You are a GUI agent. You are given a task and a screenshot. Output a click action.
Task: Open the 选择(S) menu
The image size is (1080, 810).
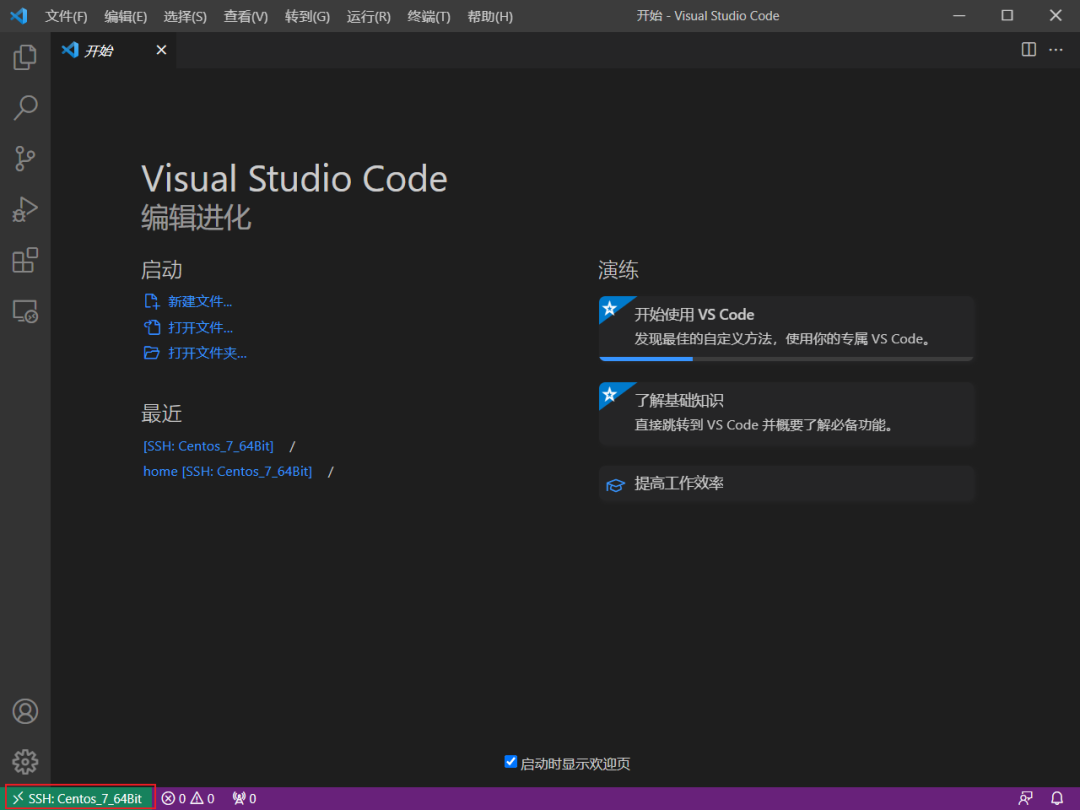tap(185, 16)
